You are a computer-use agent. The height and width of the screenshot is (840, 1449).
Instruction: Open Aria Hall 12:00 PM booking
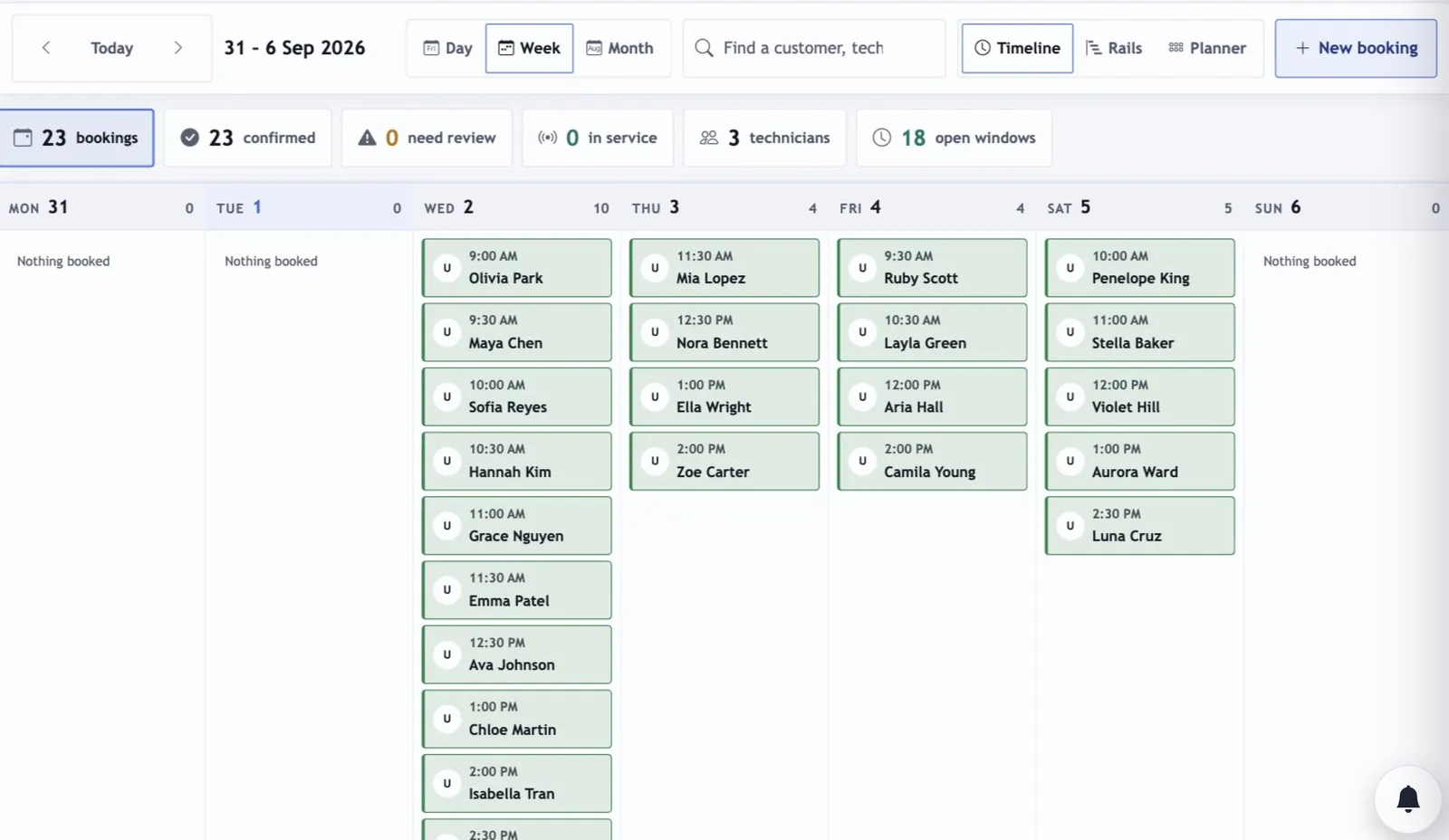(x=932, y=396)
